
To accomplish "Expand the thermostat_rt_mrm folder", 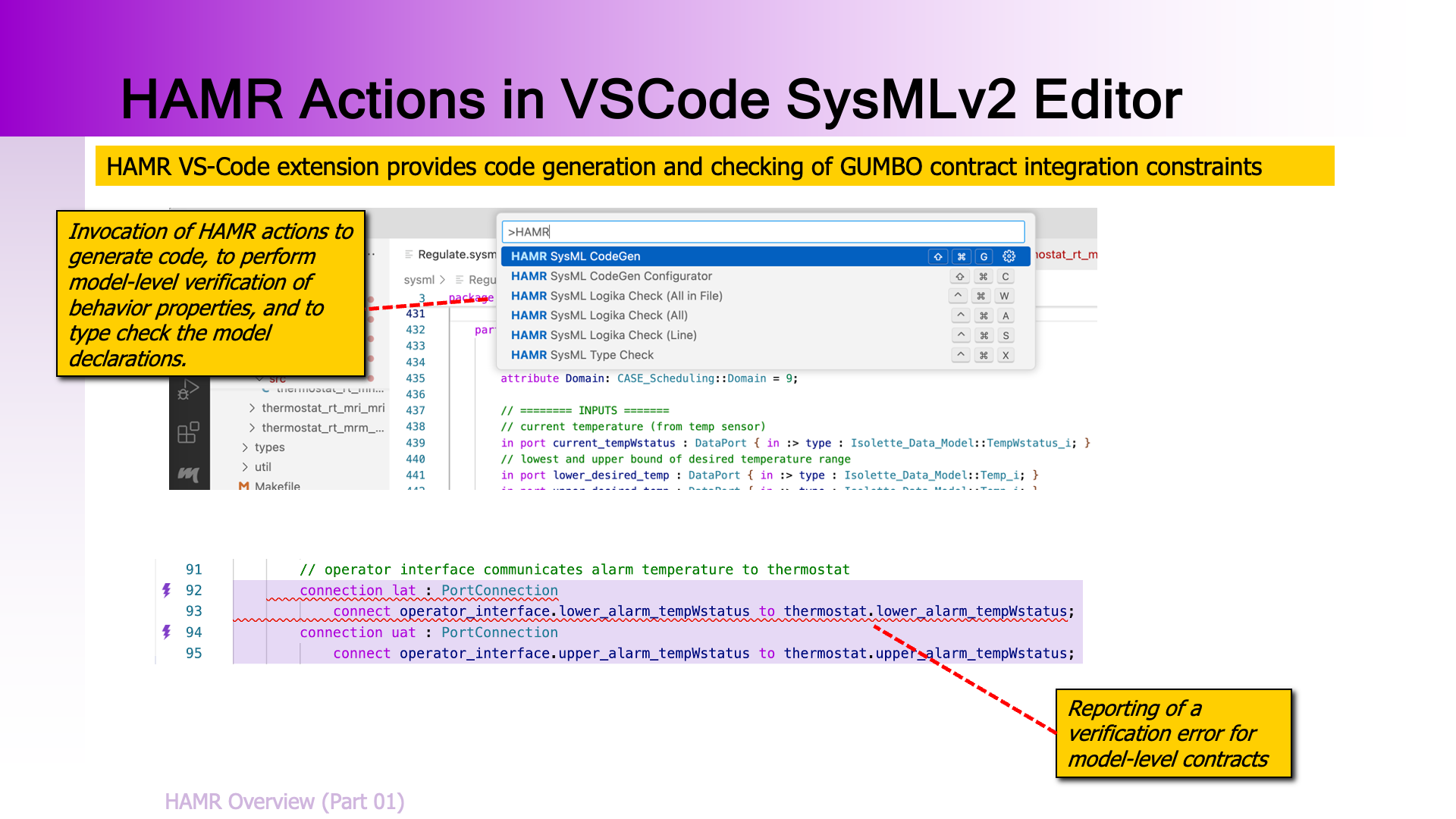I will point(252,428).
